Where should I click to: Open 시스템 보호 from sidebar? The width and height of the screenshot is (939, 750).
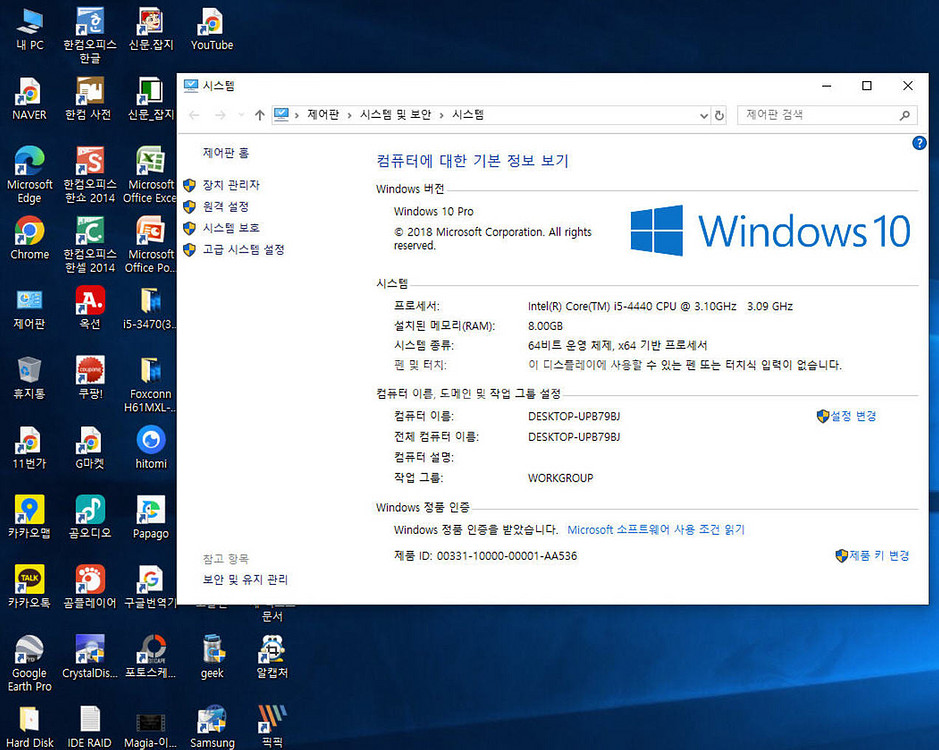pyautogui.click(x=231, y=228)
